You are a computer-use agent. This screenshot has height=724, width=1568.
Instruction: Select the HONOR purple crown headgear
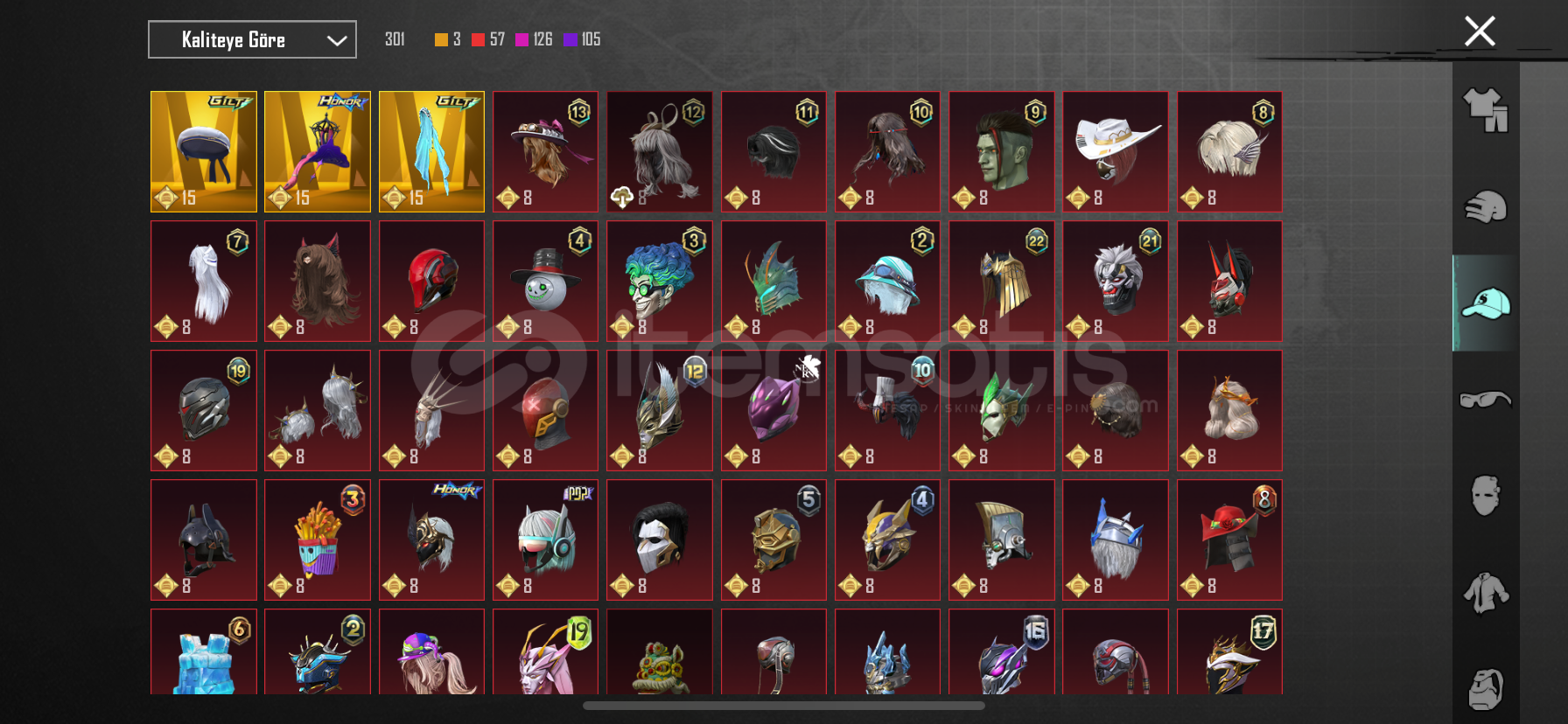tap(318, 151)
